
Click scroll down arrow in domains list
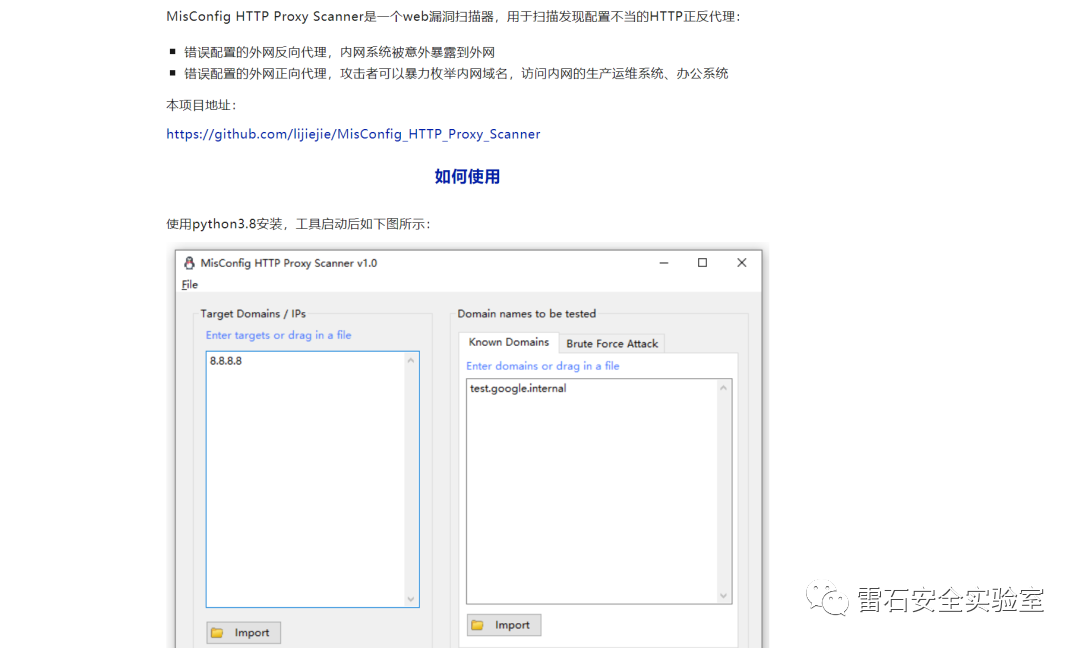click(723, 595)
